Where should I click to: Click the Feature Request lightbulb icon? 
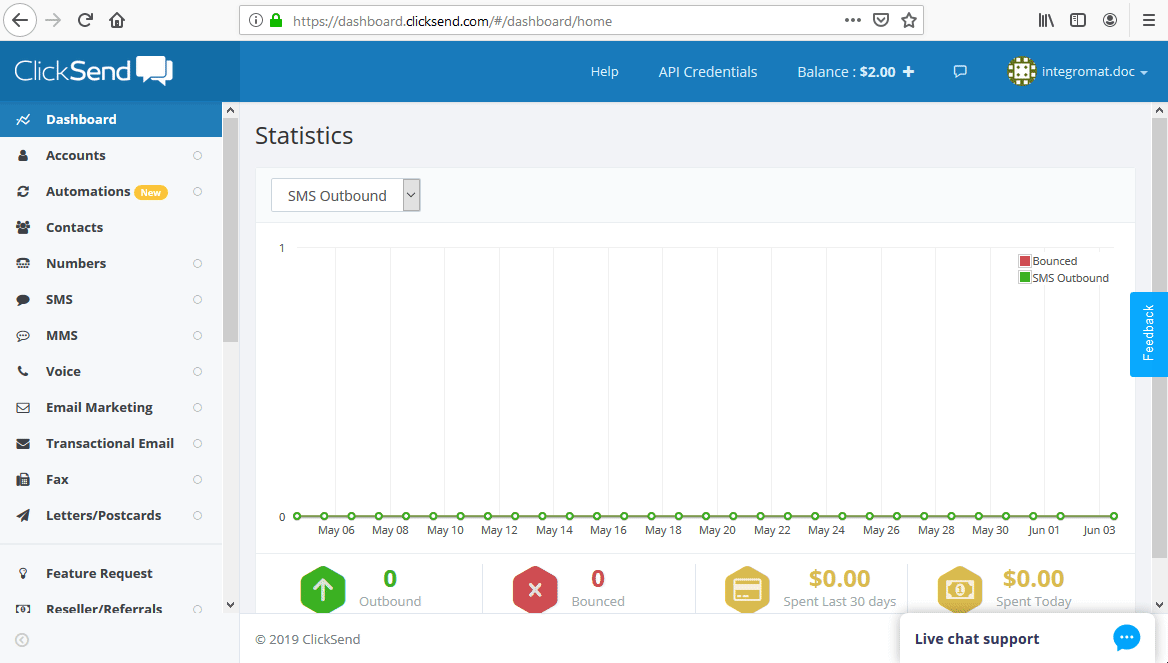pyautogui.click(x=23, y=573)
